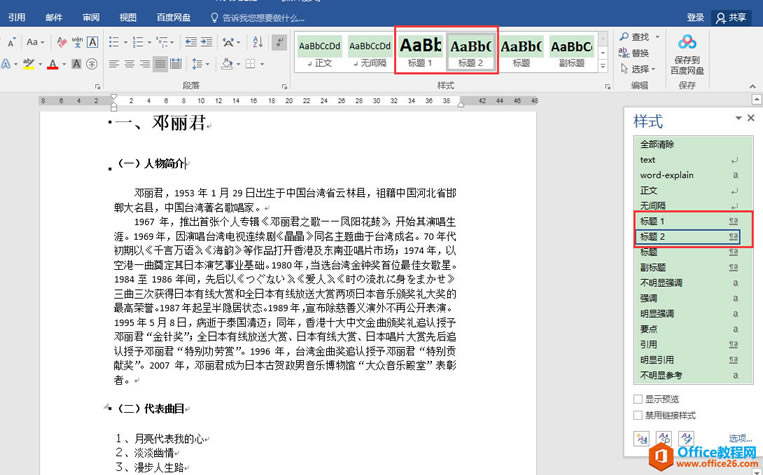Viewport: 763px width, 475px height.
Task: Open the 视图 ribbon tab
Action: click(128, 18)
